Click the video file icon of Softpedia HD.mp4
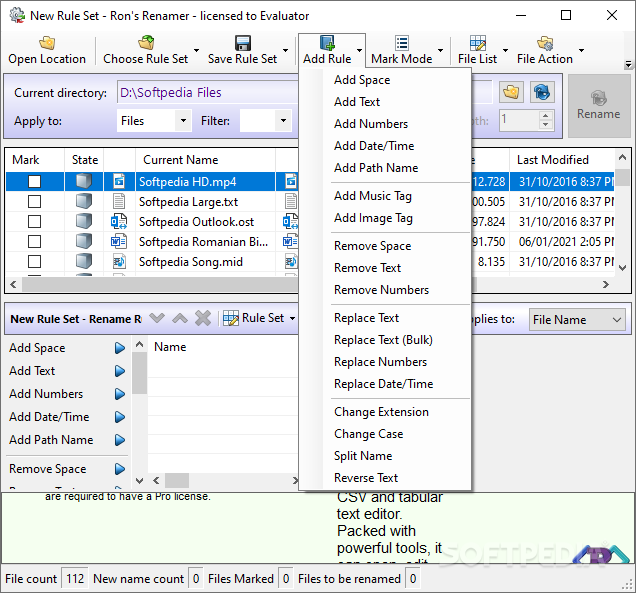This screenshot has width=636, height=593. [x=119, y=181]
